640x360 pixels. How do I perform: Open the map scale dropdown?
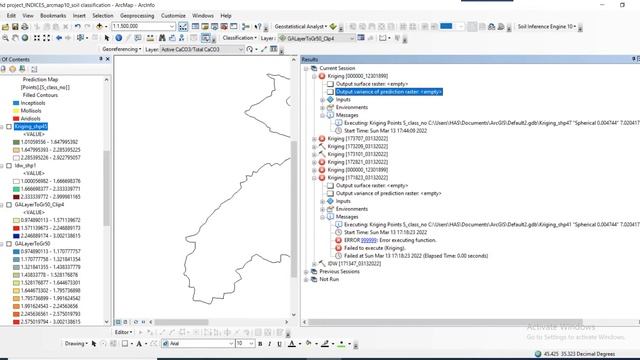pyautogui.click(x=172, y=27)
